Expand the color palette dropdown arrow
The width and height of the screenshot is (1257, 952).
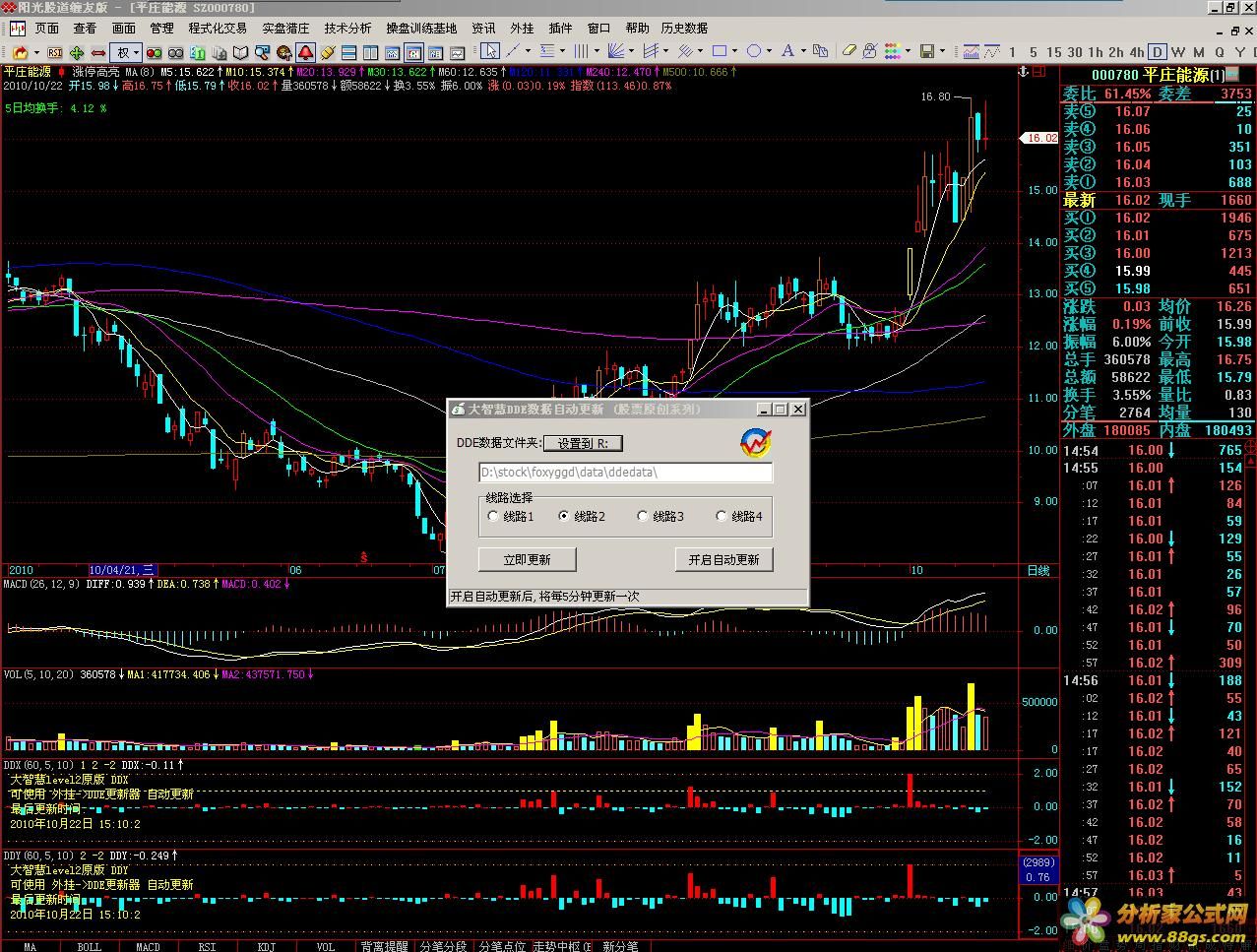click(908, 51)
